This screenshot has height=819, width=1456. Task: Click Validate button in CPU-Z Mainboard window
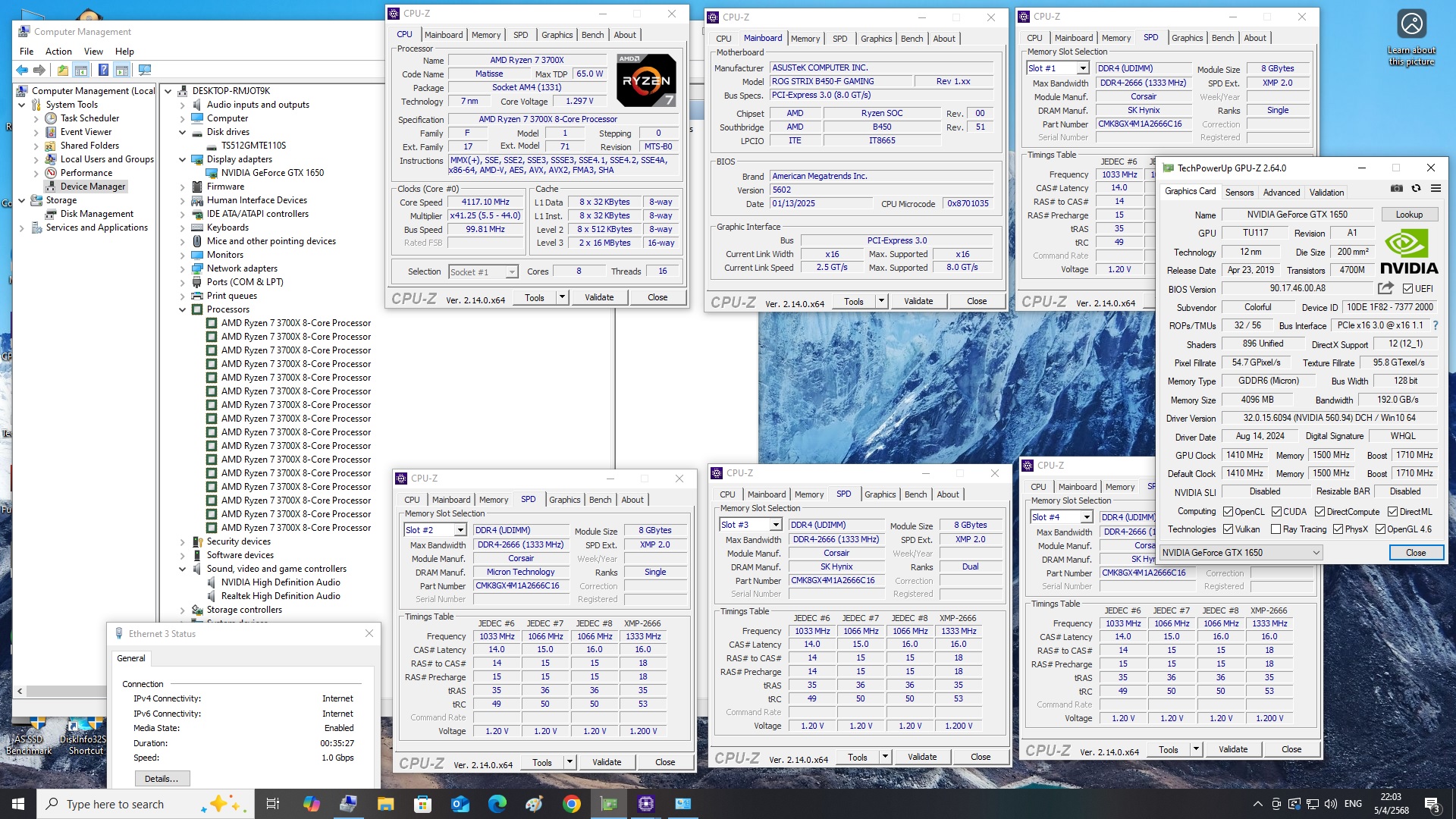918,301
